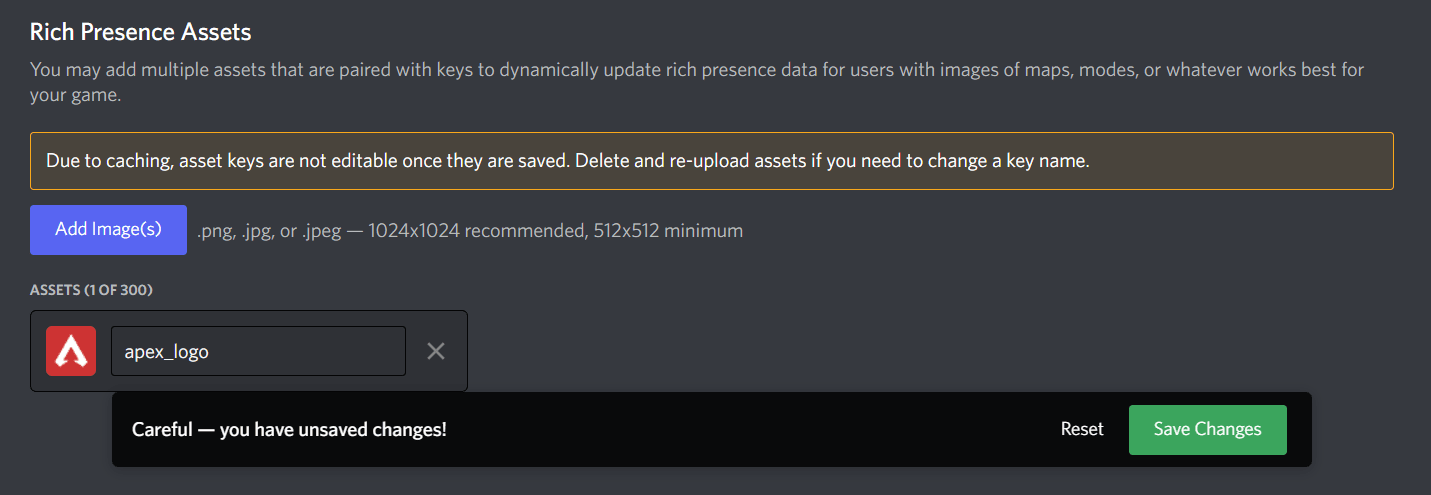Screen dimensions: 1431x495
Task: Click the description paragraph about multiple assets
Action: coord(697,83)
